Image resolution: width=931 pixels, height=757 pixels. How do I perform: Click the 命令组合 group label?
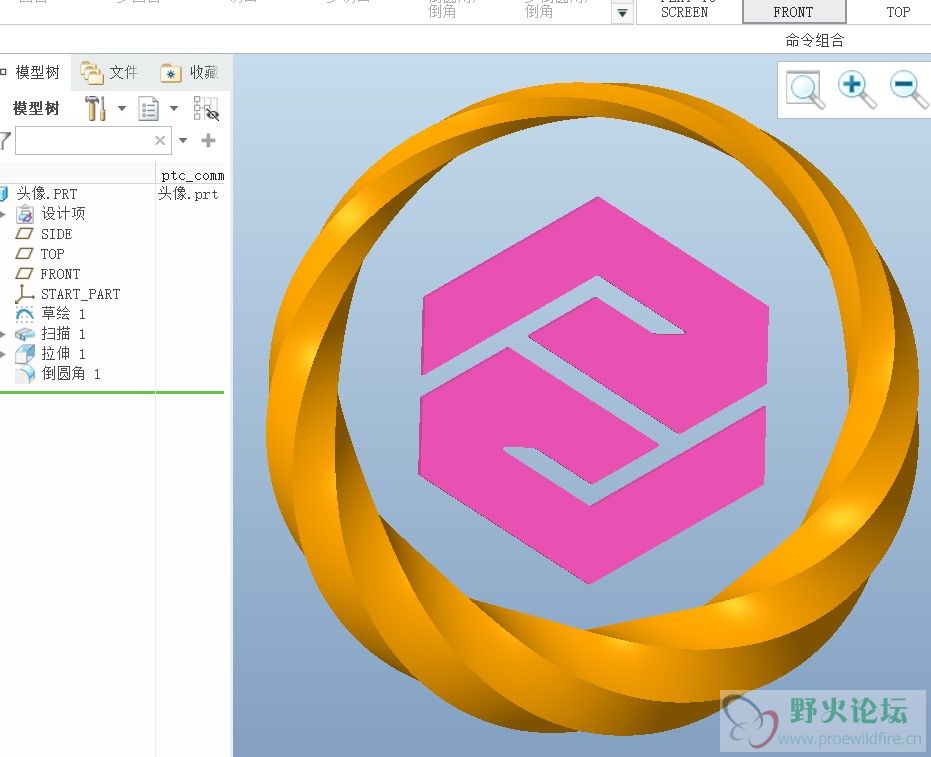click(x=815, y=40)
